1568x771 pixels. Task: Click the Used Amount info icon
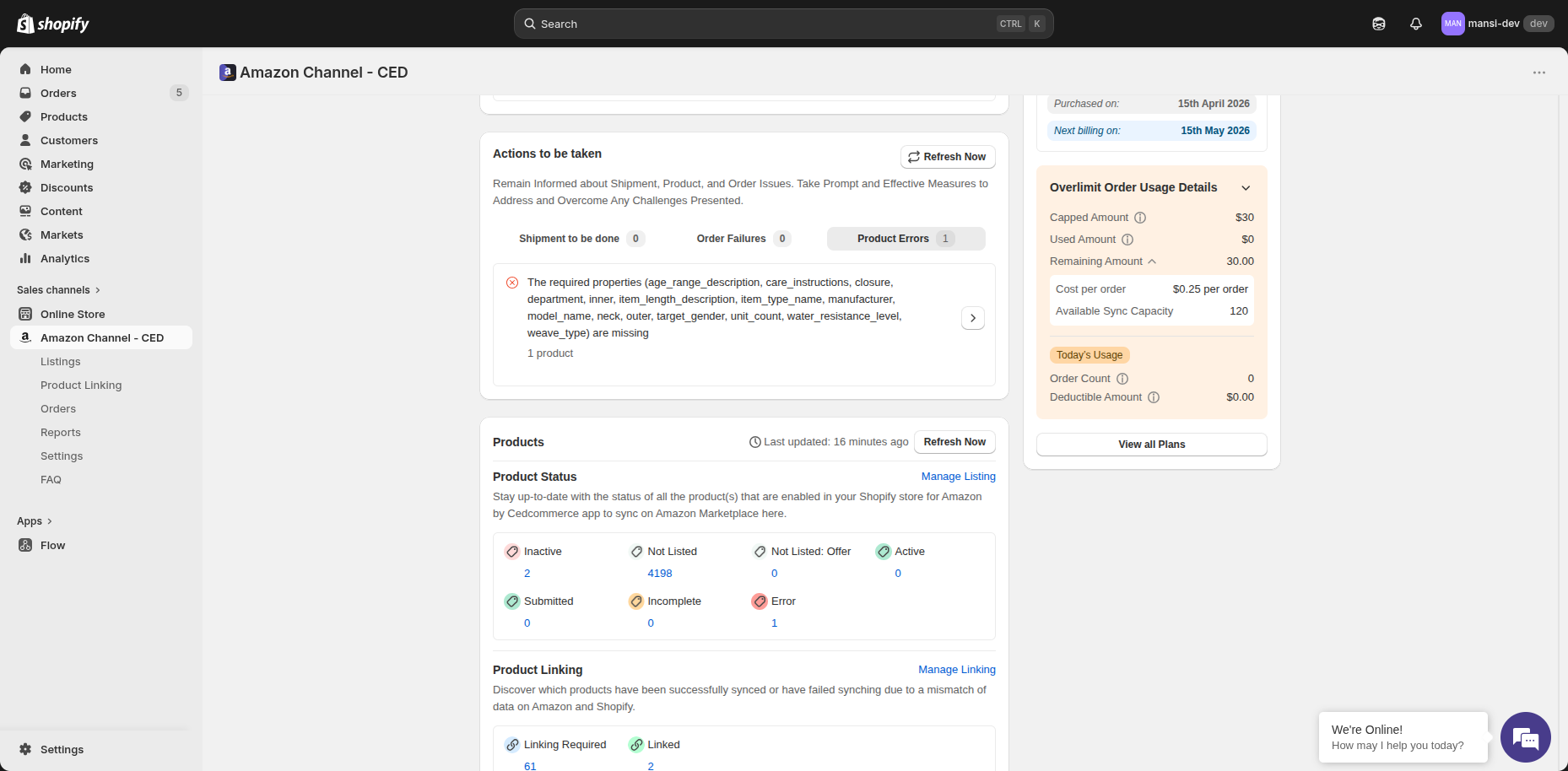(x=1127, y=240)
